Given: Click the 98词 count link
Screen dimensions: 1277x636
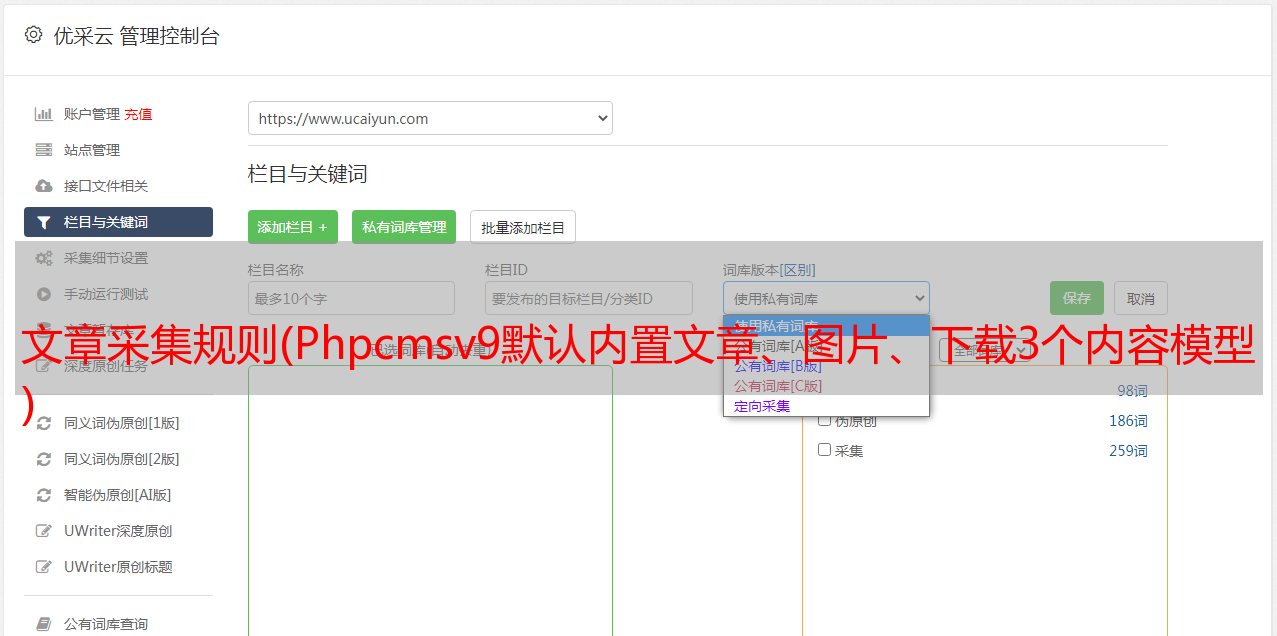Looking at the screenshot, I should click(1132, 391).
